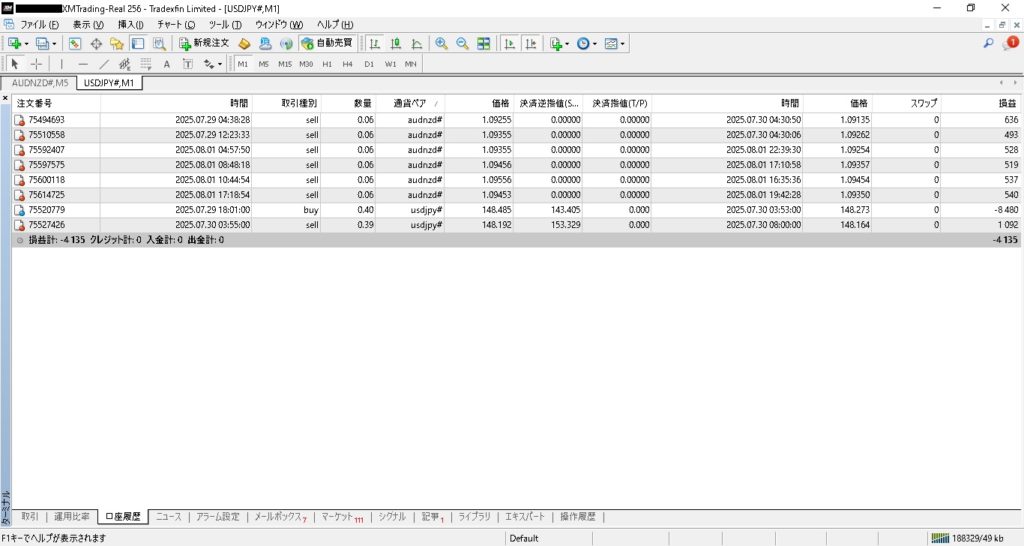Zoom in on the chart
Viewport: 1024px width, 546px height.
point(441,44)
